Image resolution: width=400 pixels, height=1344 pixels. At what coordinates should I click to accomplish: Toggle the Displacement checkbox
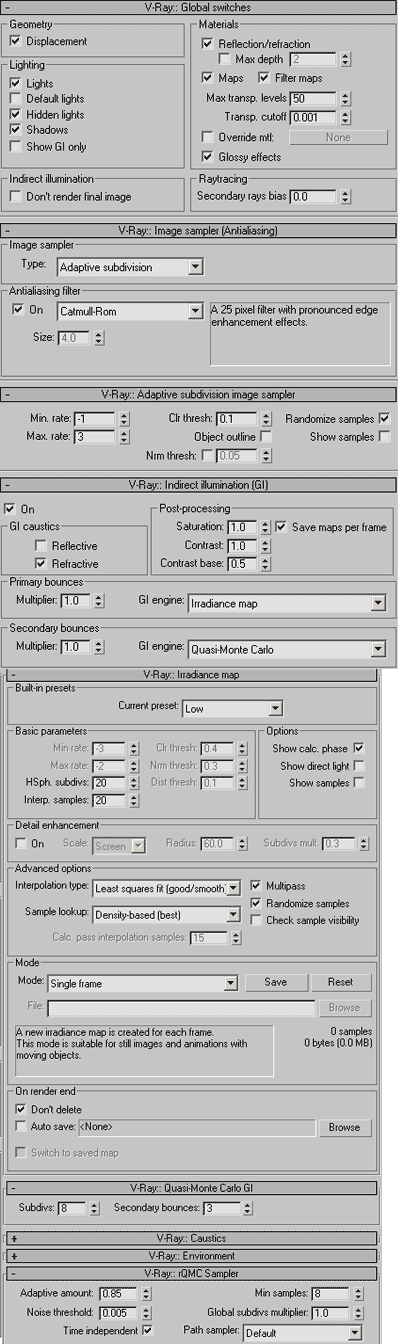pos(16,42)
